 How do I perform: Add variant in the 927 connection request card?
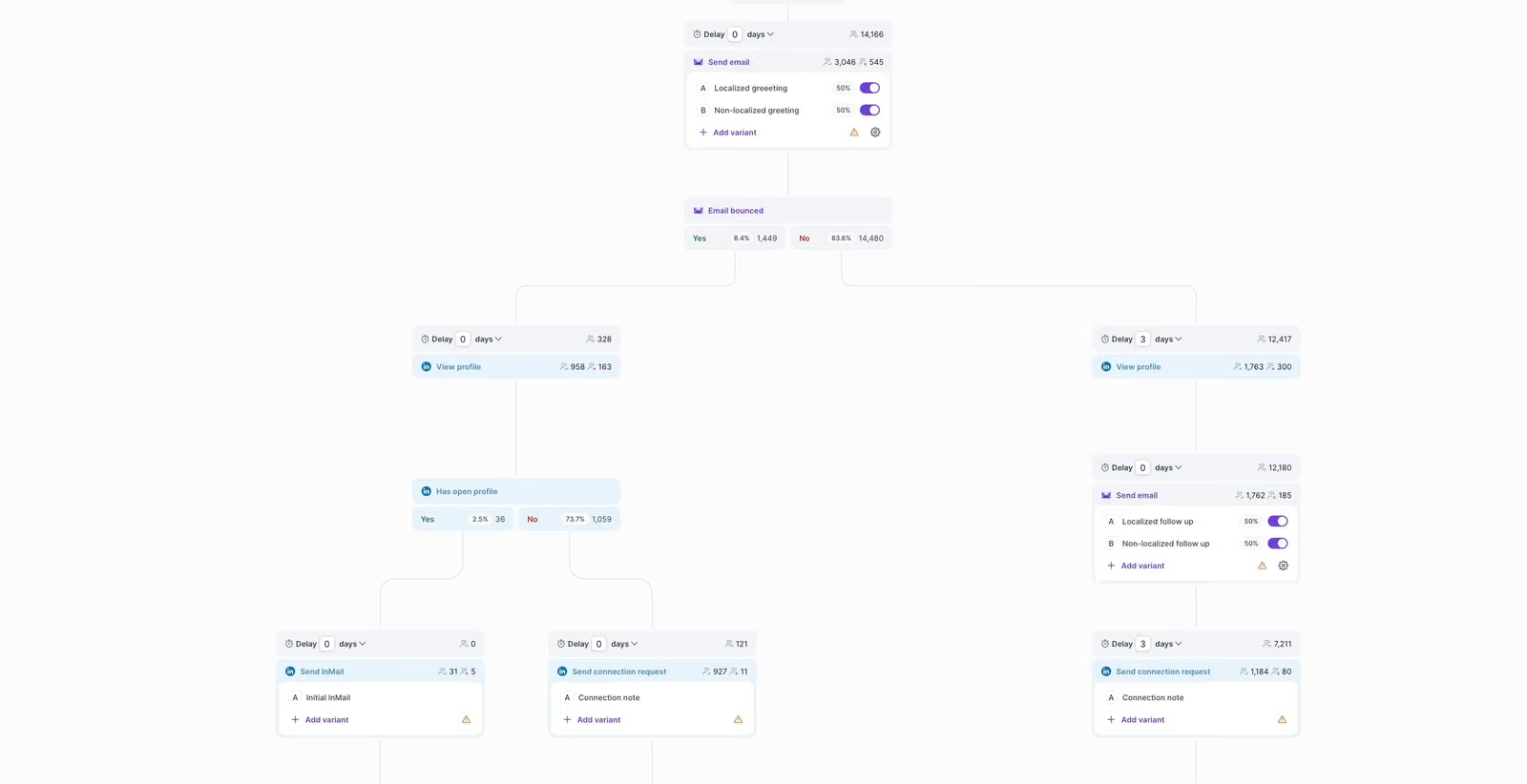pos(592,719)
